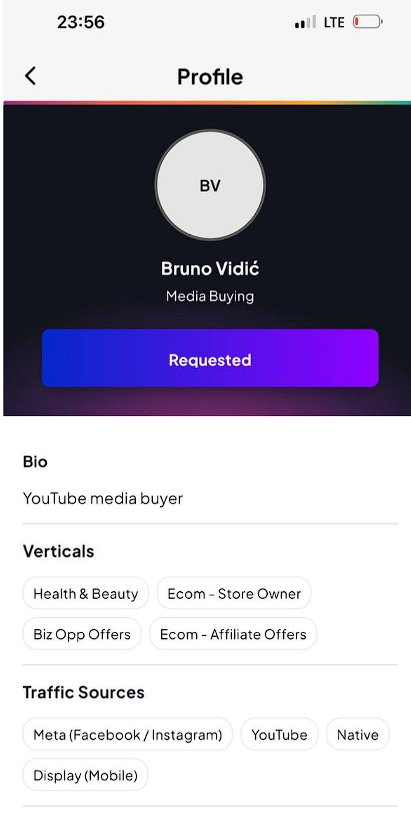Choose the Biz Opp Offers tag
411x834 pixels.
(82, 634)
